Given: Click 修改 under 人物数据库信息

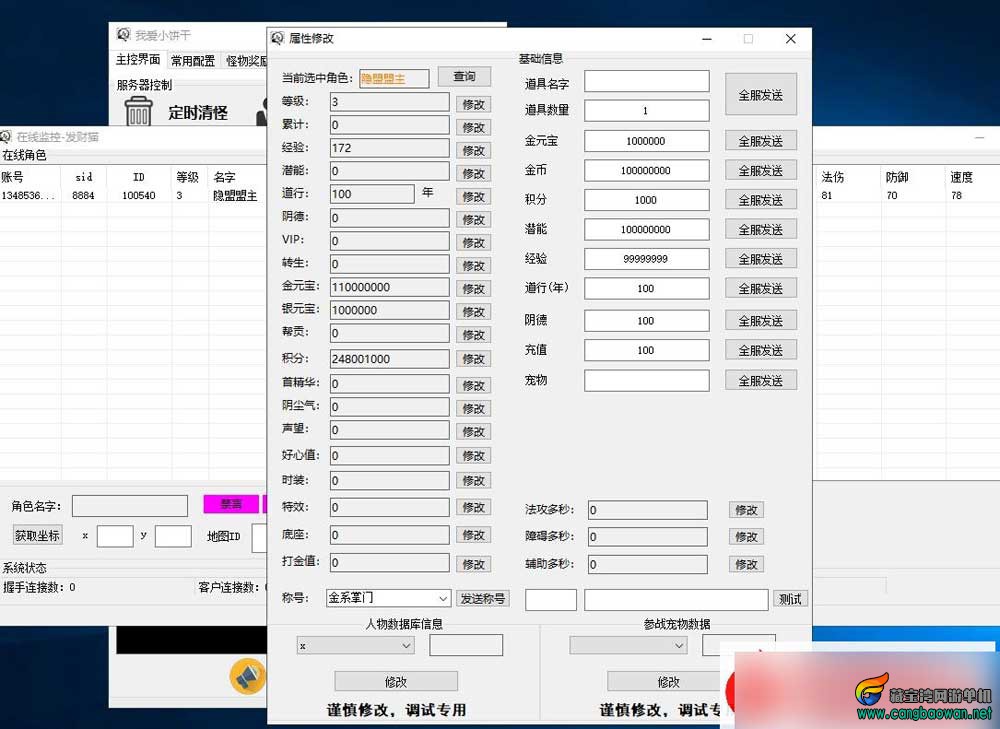Looking at the screenshot, I should 396,681.
